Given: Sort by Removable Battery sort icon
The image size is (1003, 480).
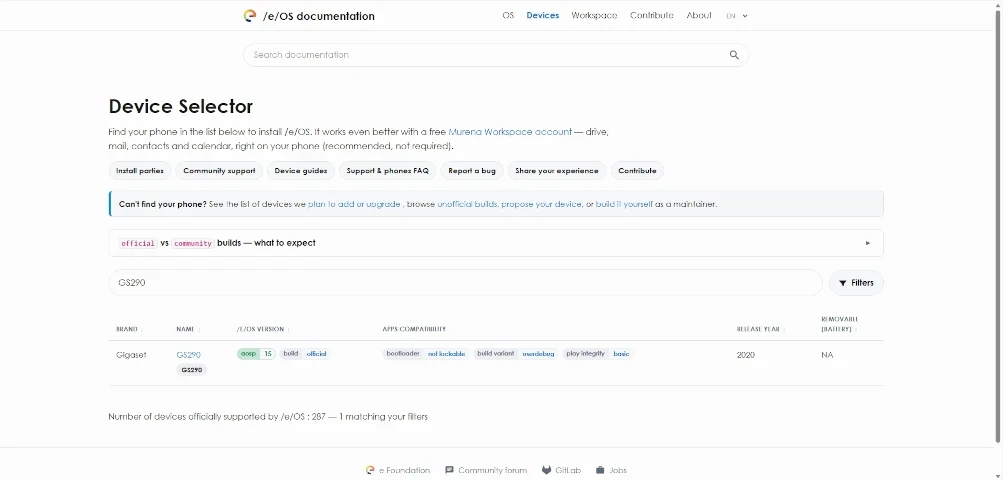Looking at the screenshot, I should (856, 330).
